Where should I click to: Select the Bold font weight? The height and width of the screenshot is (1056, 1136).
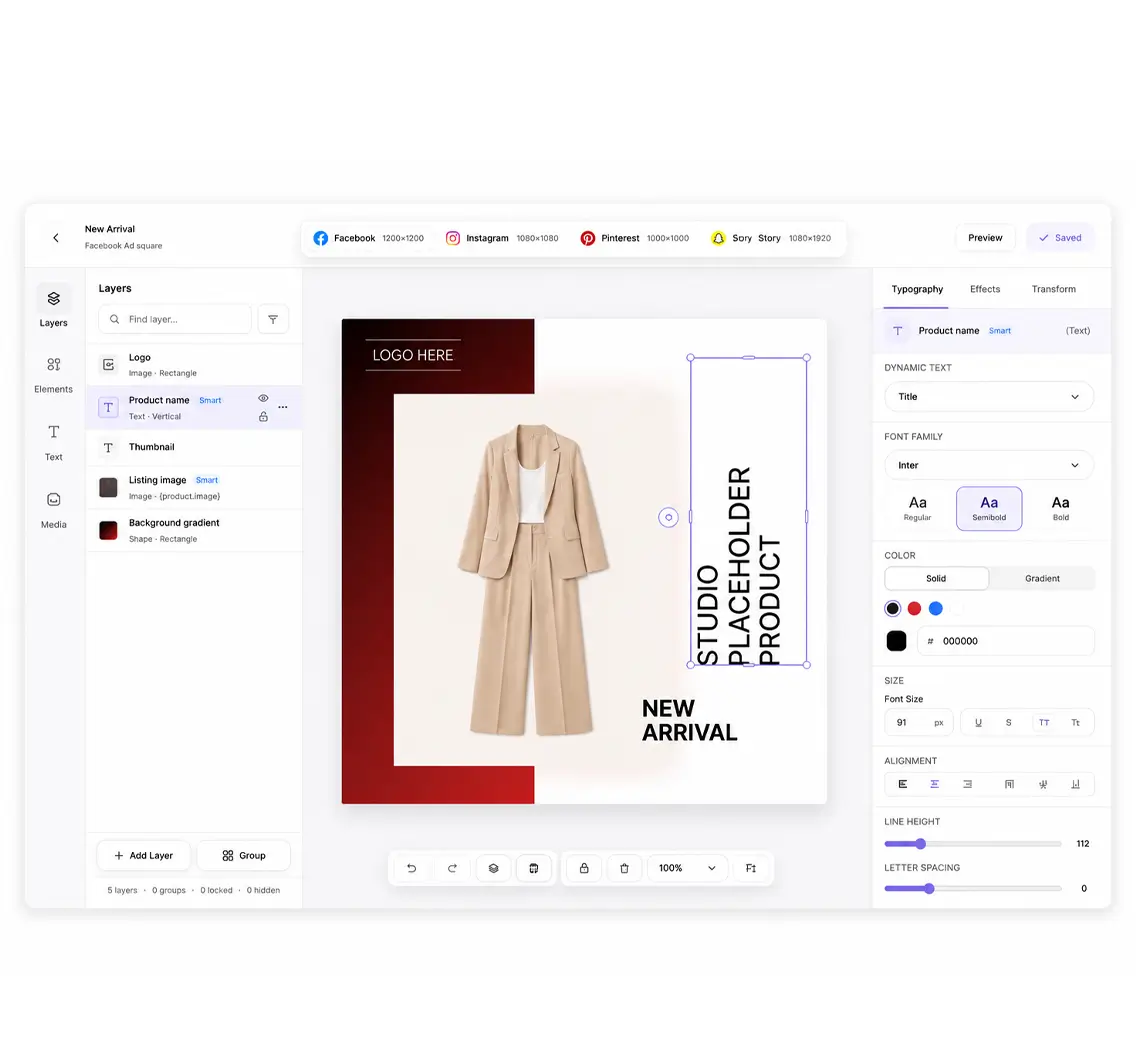tap(1061, 508)
